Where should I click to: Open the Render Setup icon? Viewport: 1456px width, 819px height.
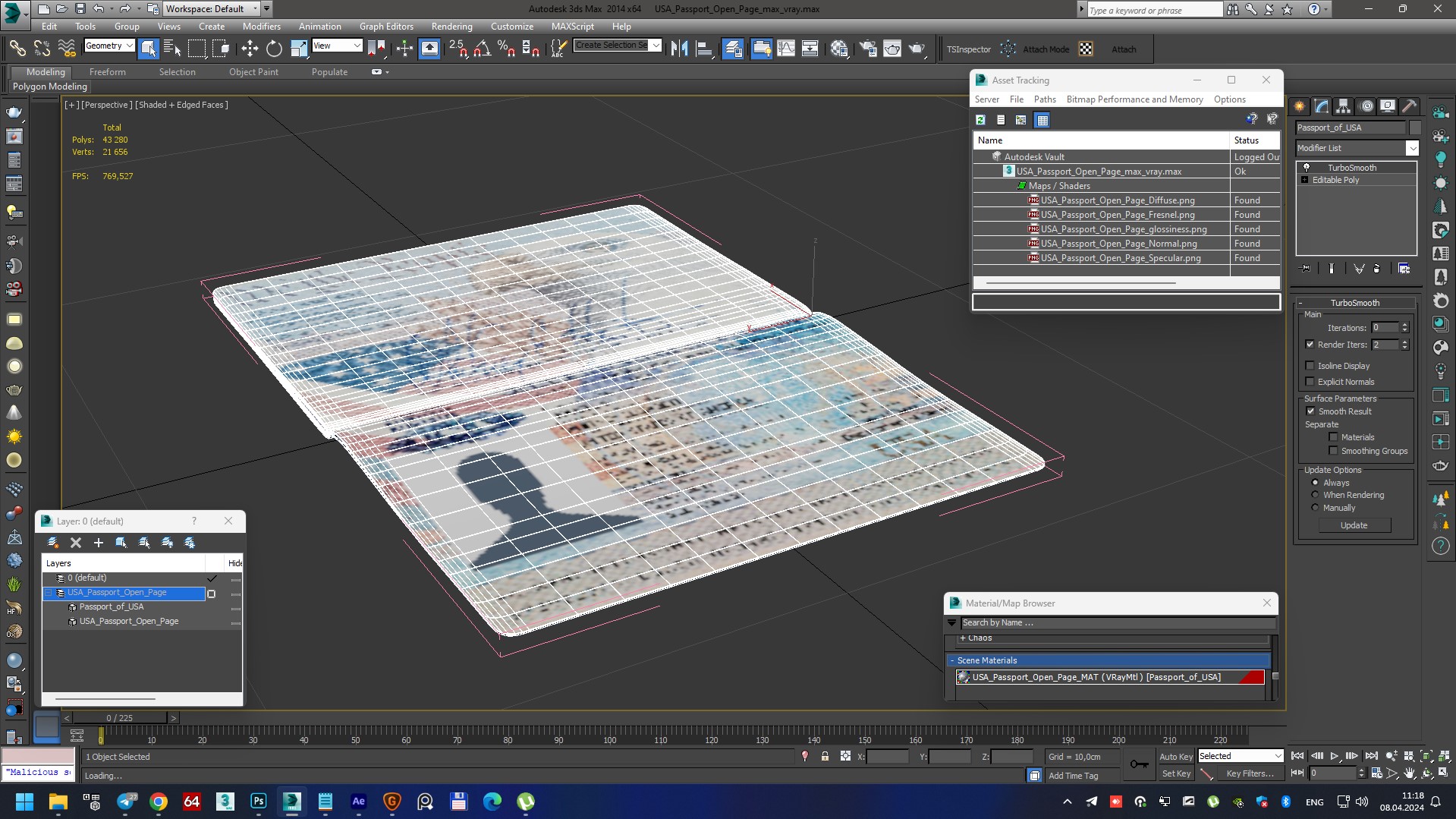click(867, 49)
